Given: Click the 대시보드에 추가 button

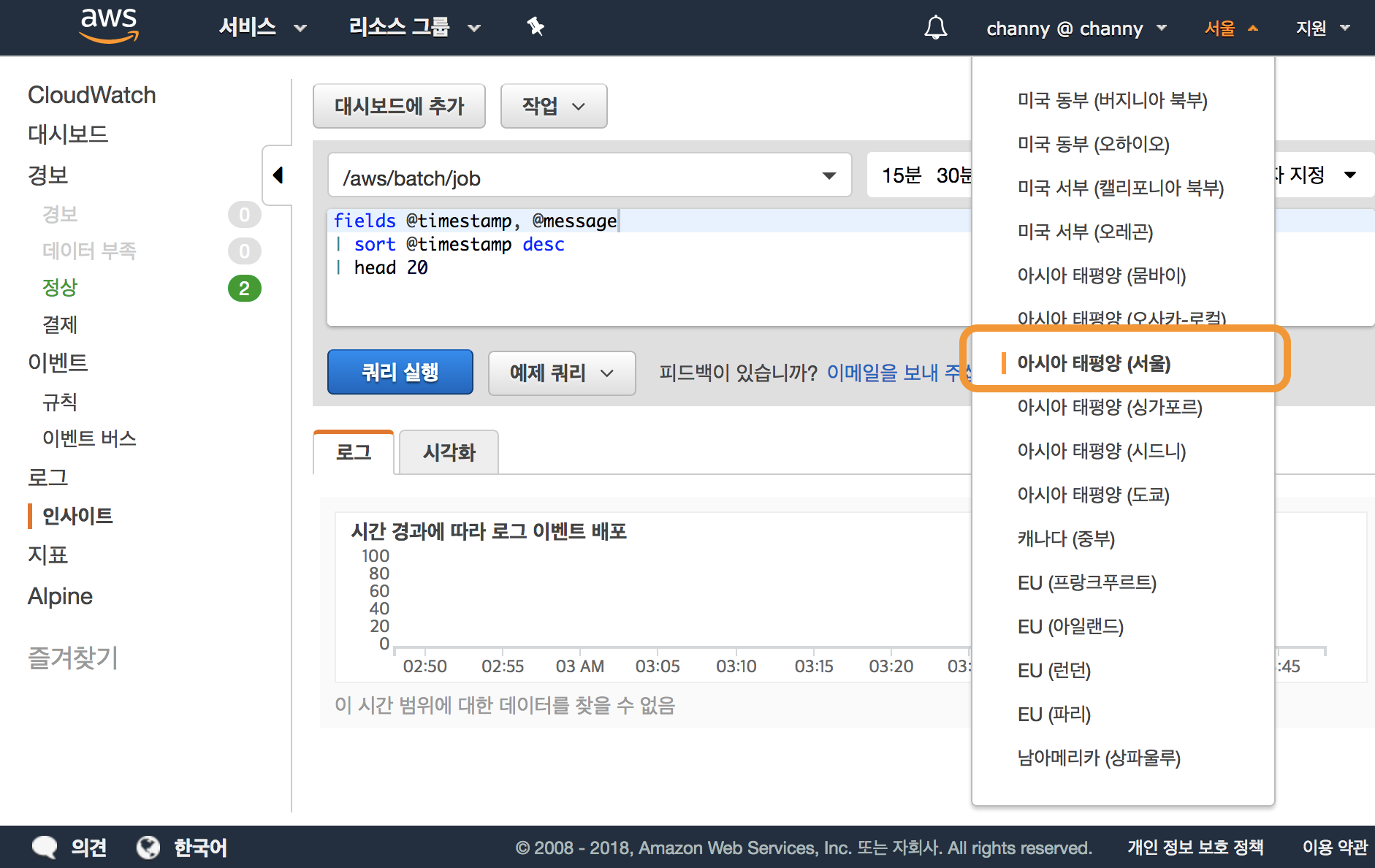Looking at the screenshot, I should 399,106.
